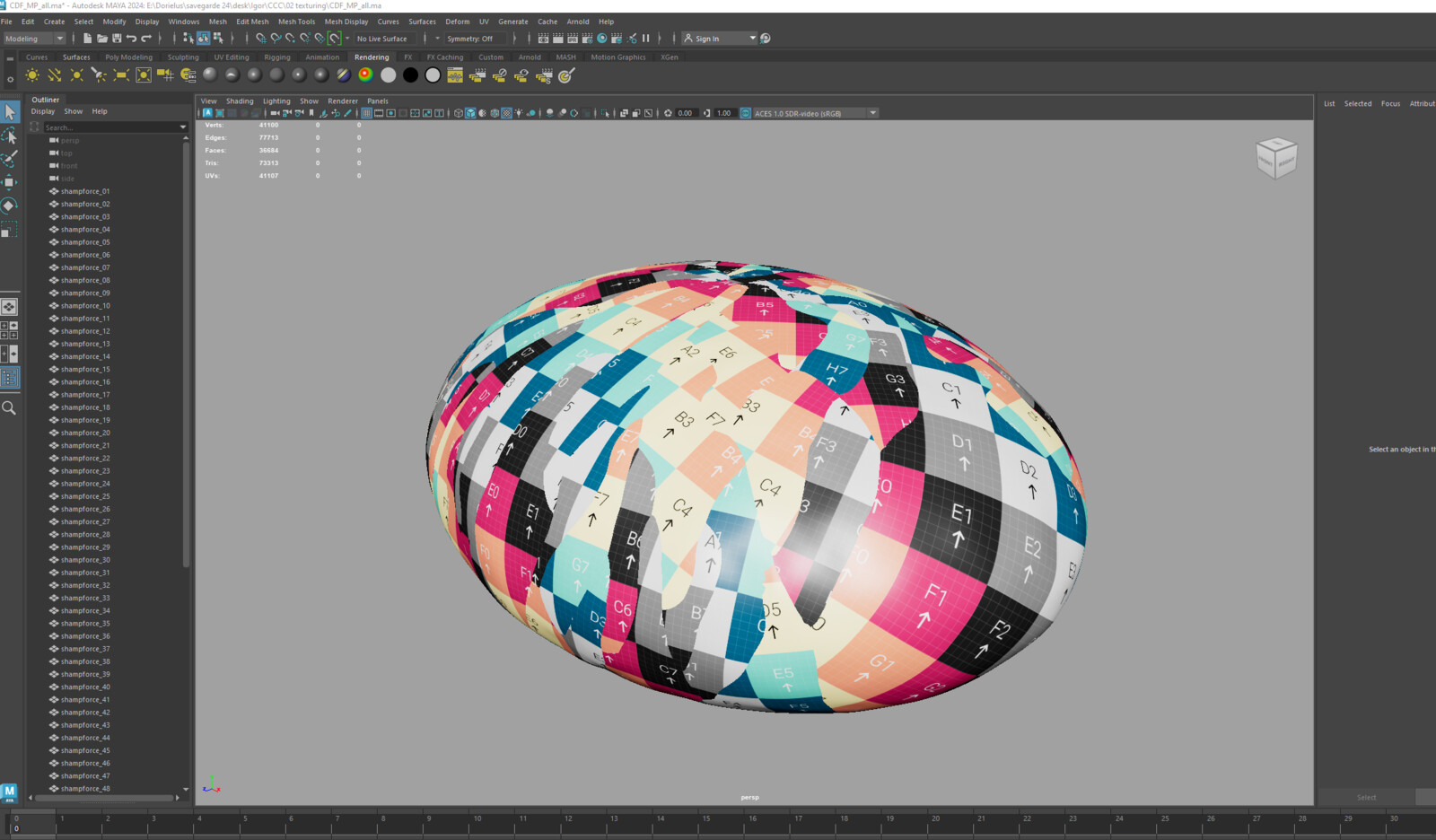Open Hypershade round blue icon
This screenshot has height=840, width=1436.
602,39
